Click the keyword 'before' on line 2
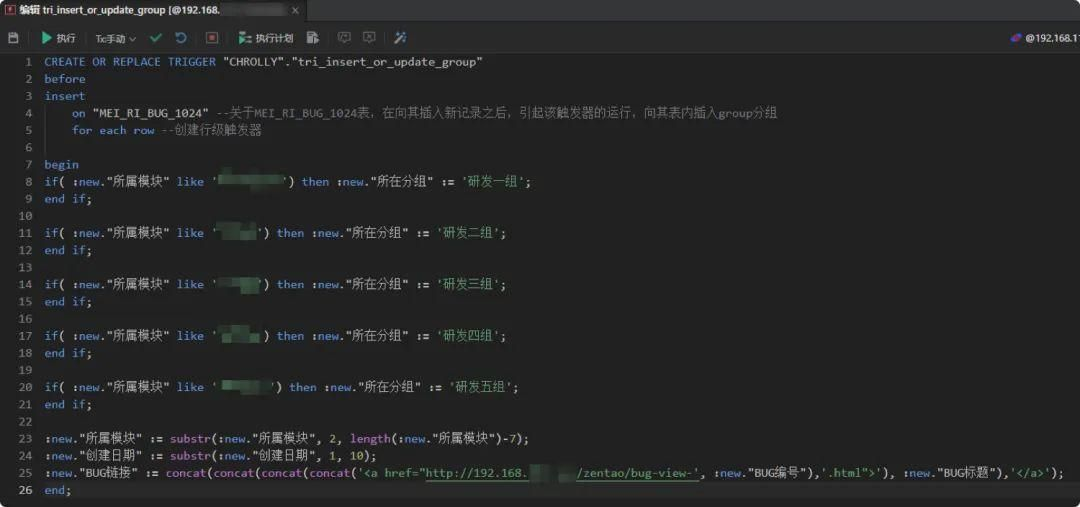This screenshot has width=1080, height=507. coord(65,79)
